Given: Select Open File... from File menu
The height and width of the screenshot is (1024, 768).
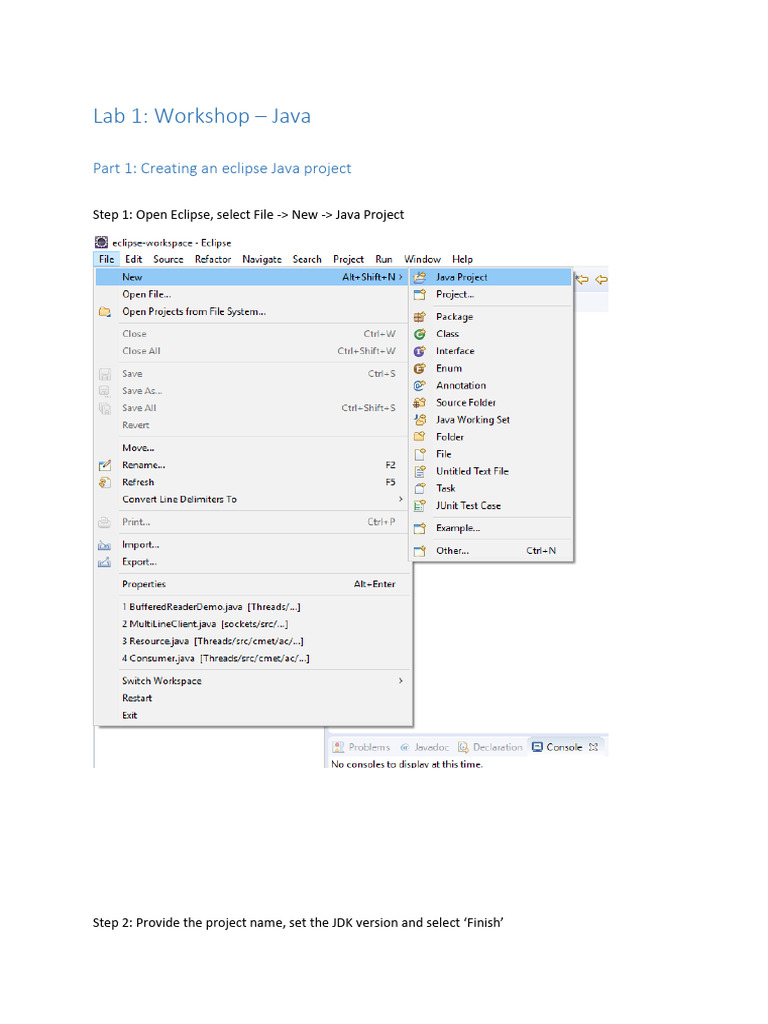Looking at the screenshot, I should (253, 295).
